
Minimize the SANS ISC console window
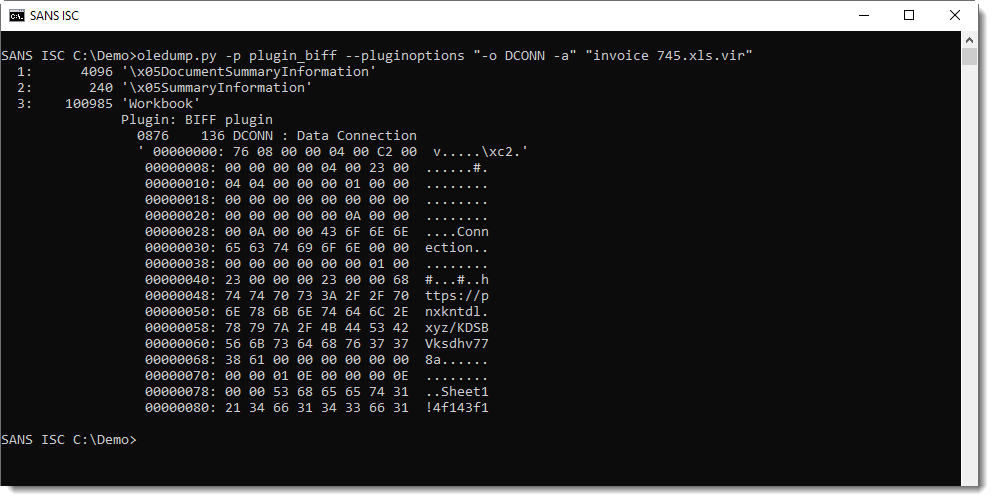[864, 15]
